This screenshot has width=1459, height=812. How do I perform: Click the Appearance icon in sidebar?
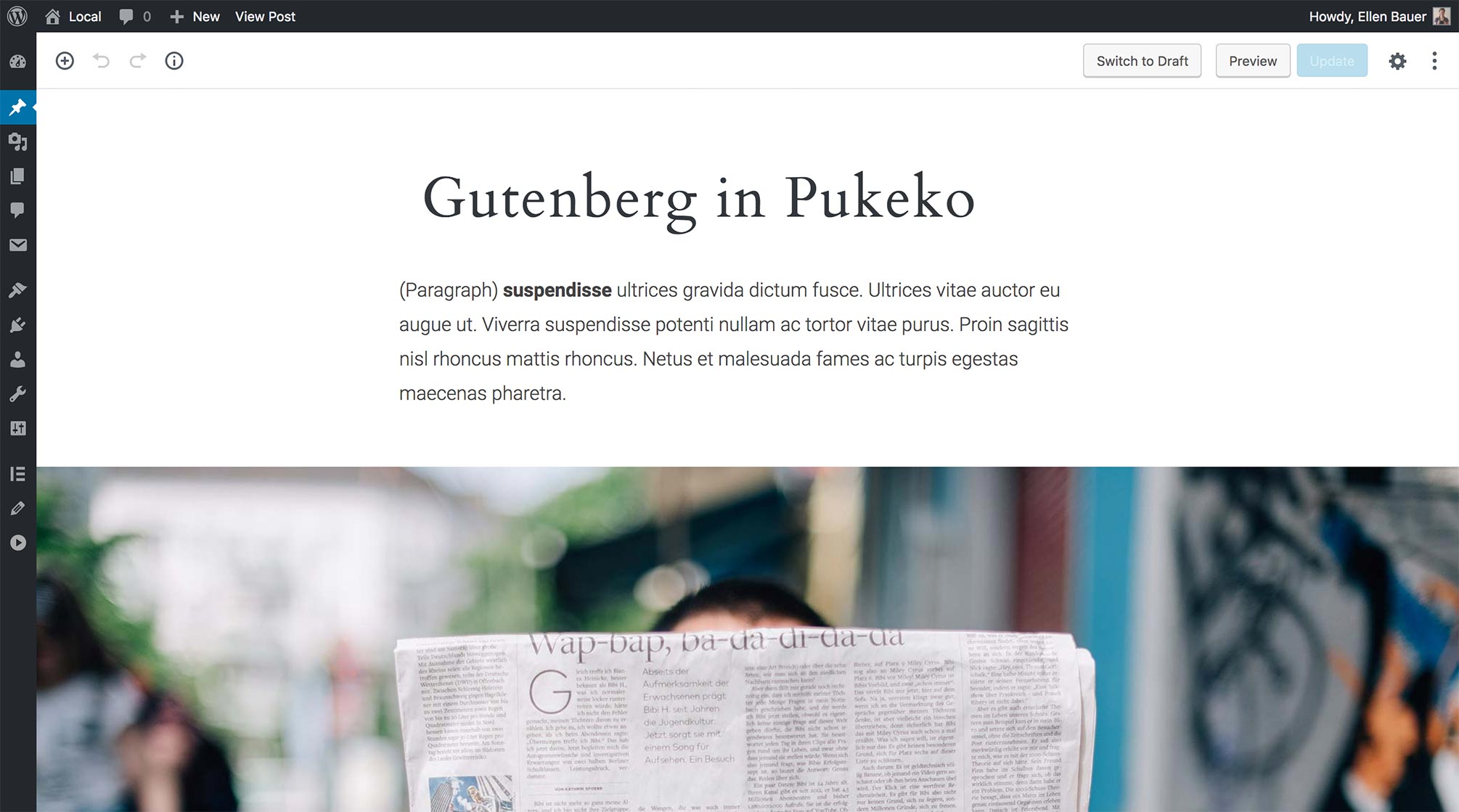(17, 291)
